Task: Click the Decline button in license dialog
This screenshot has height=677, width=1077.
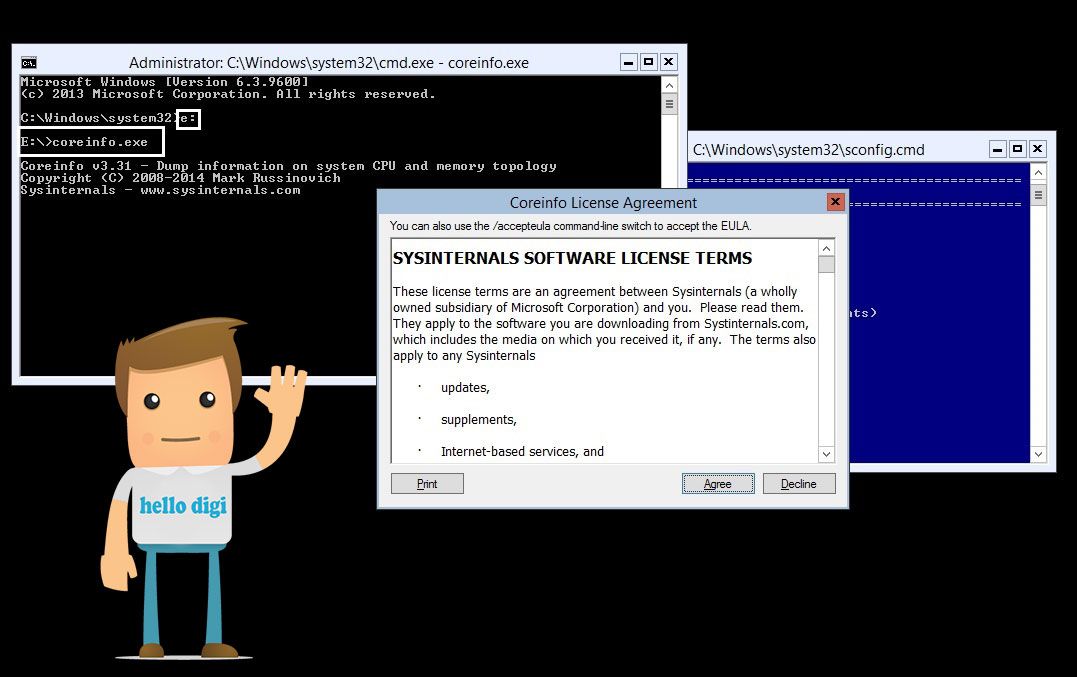Action: click(x=799, y=483)
